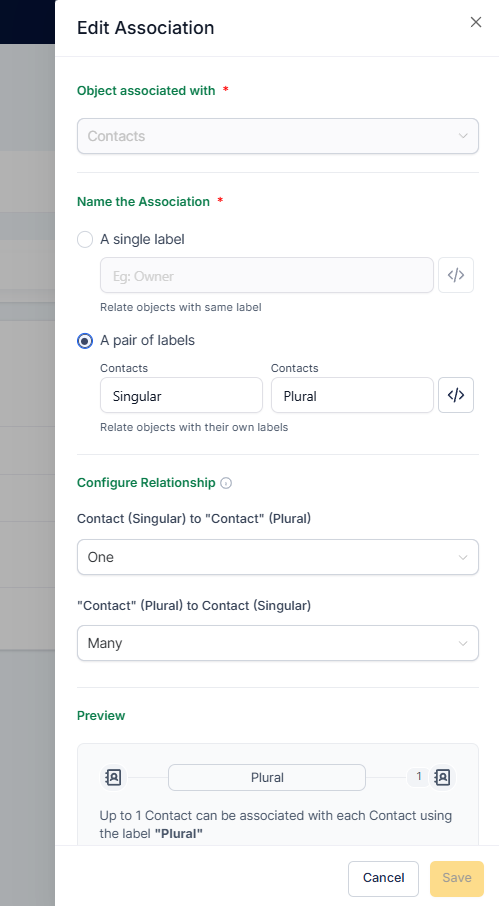The image size is (499, 906).
Task: Click code icon beside Plural label field
Action: point(456,395)
